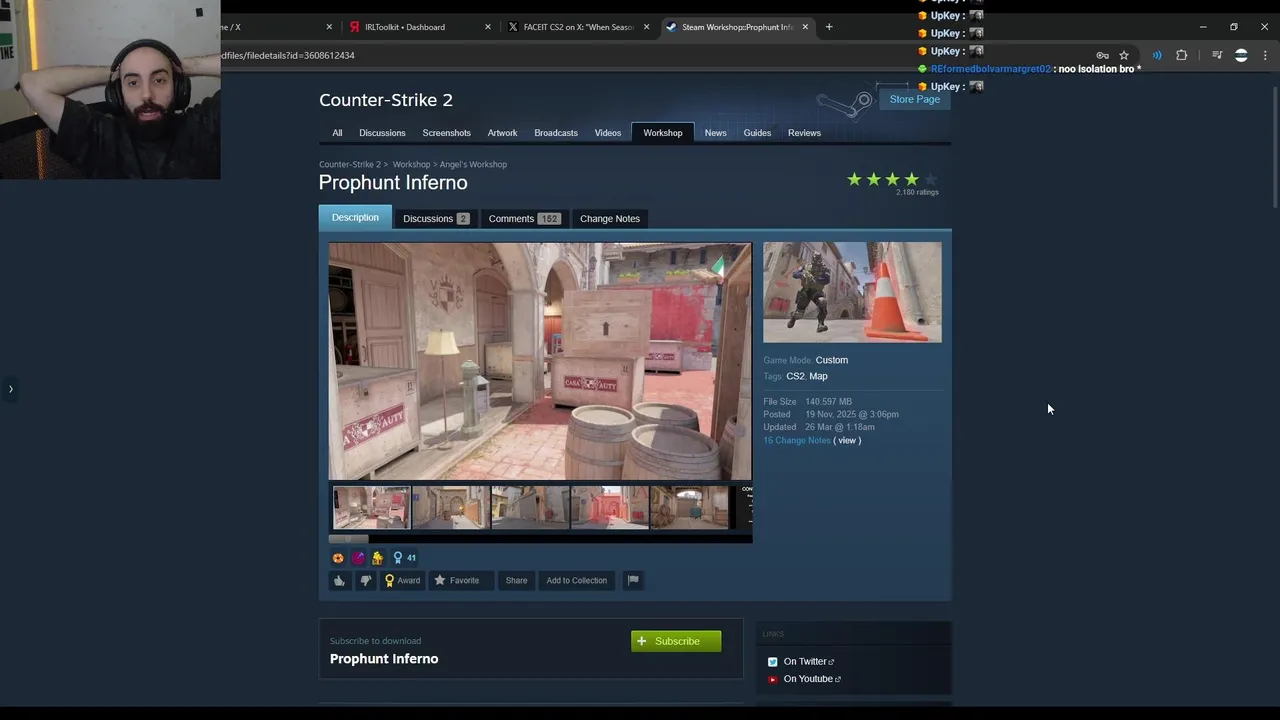Select the fourth red-wall screenshot thumbnail
This screenshot has height=720, width=1280.
pos(610,508)
